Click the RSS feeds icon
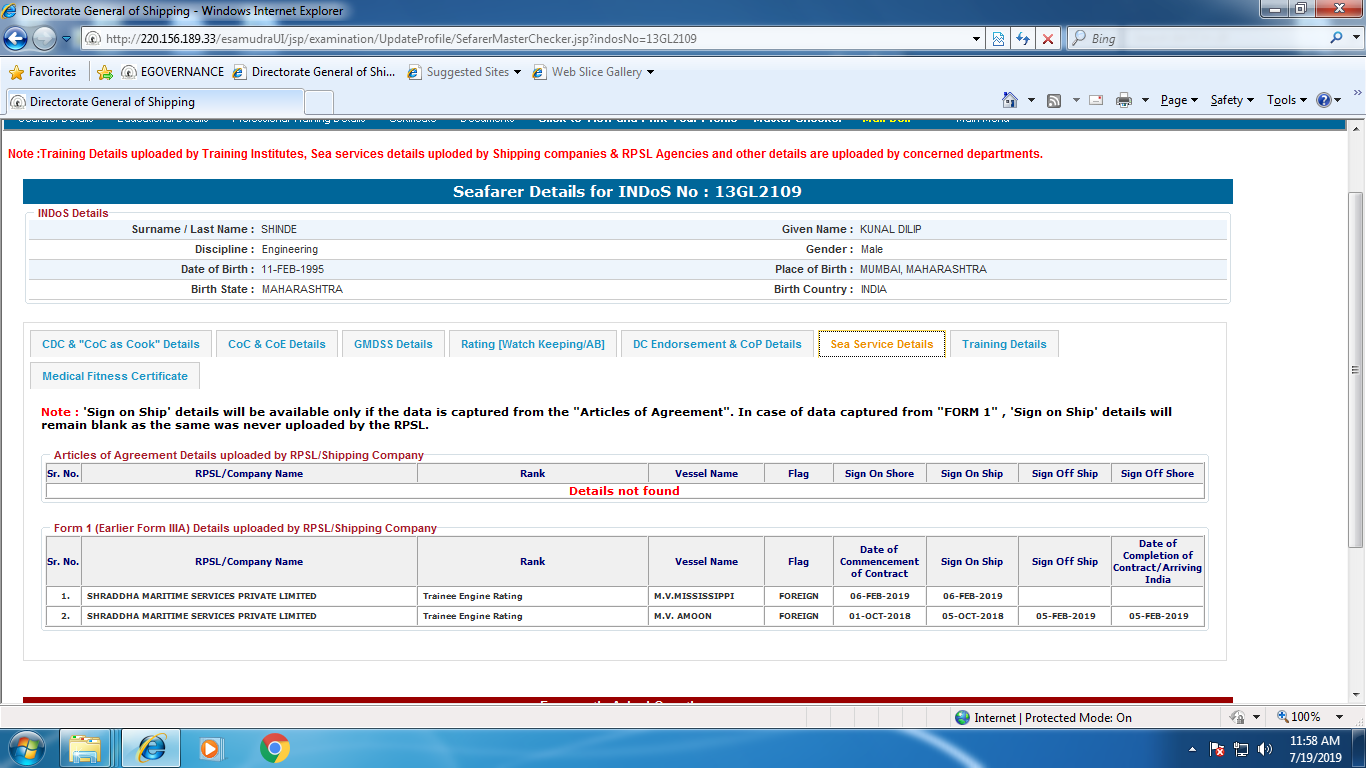This screenshot has width=1366, height=768. click(1054, 100)
